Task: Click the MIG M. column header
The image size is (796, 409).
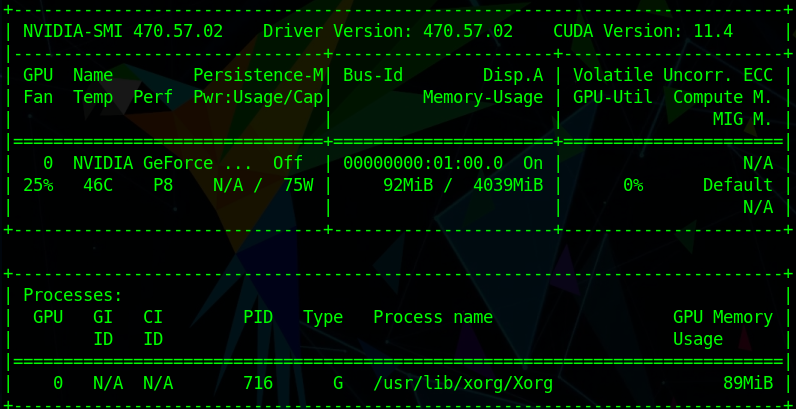Action: click(x=743, y=119)
